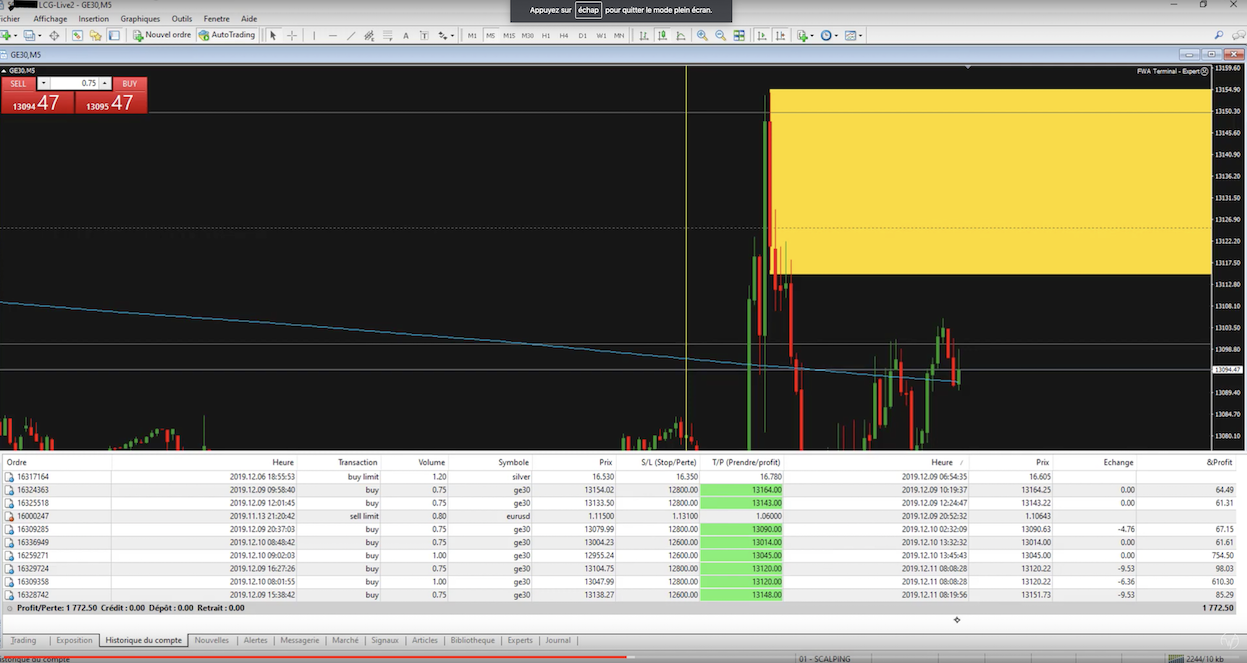The height and width of the screenshot is (663, 1247).
Task: Open the Fenetre menu
Action: (x=216, y=19)
